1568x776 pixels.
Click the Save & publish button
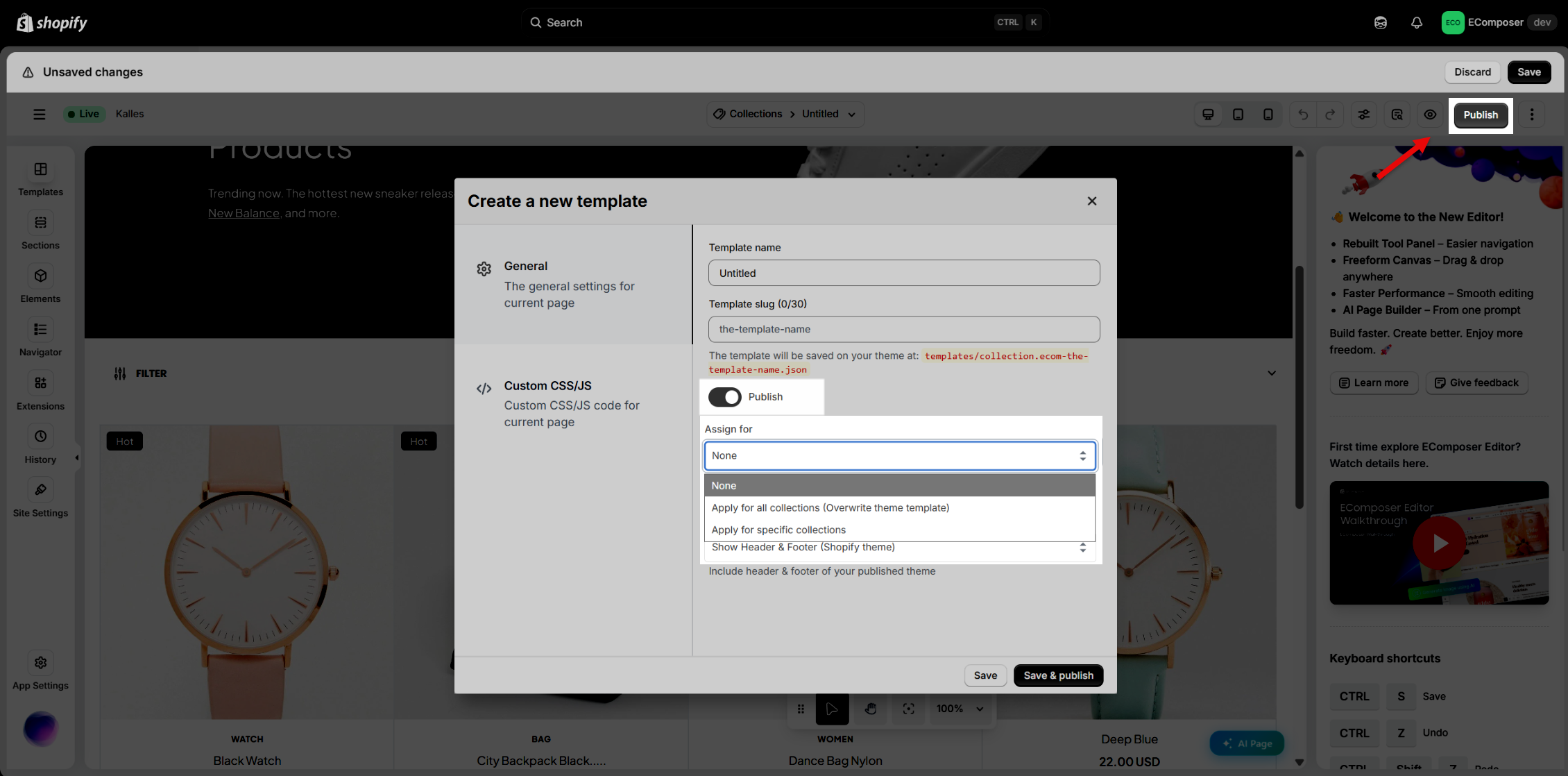click(x=1058, y=675)
